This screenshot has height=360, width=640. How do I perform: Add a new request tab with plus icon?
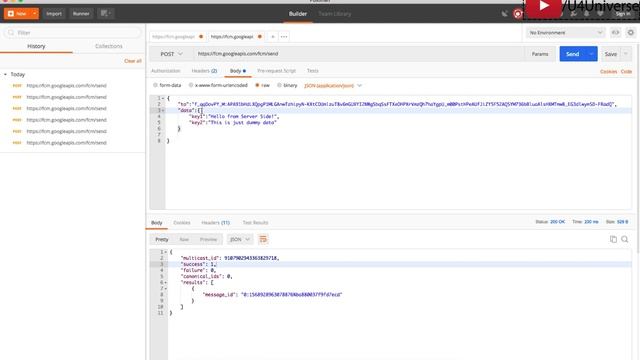[x=273, y=37]
